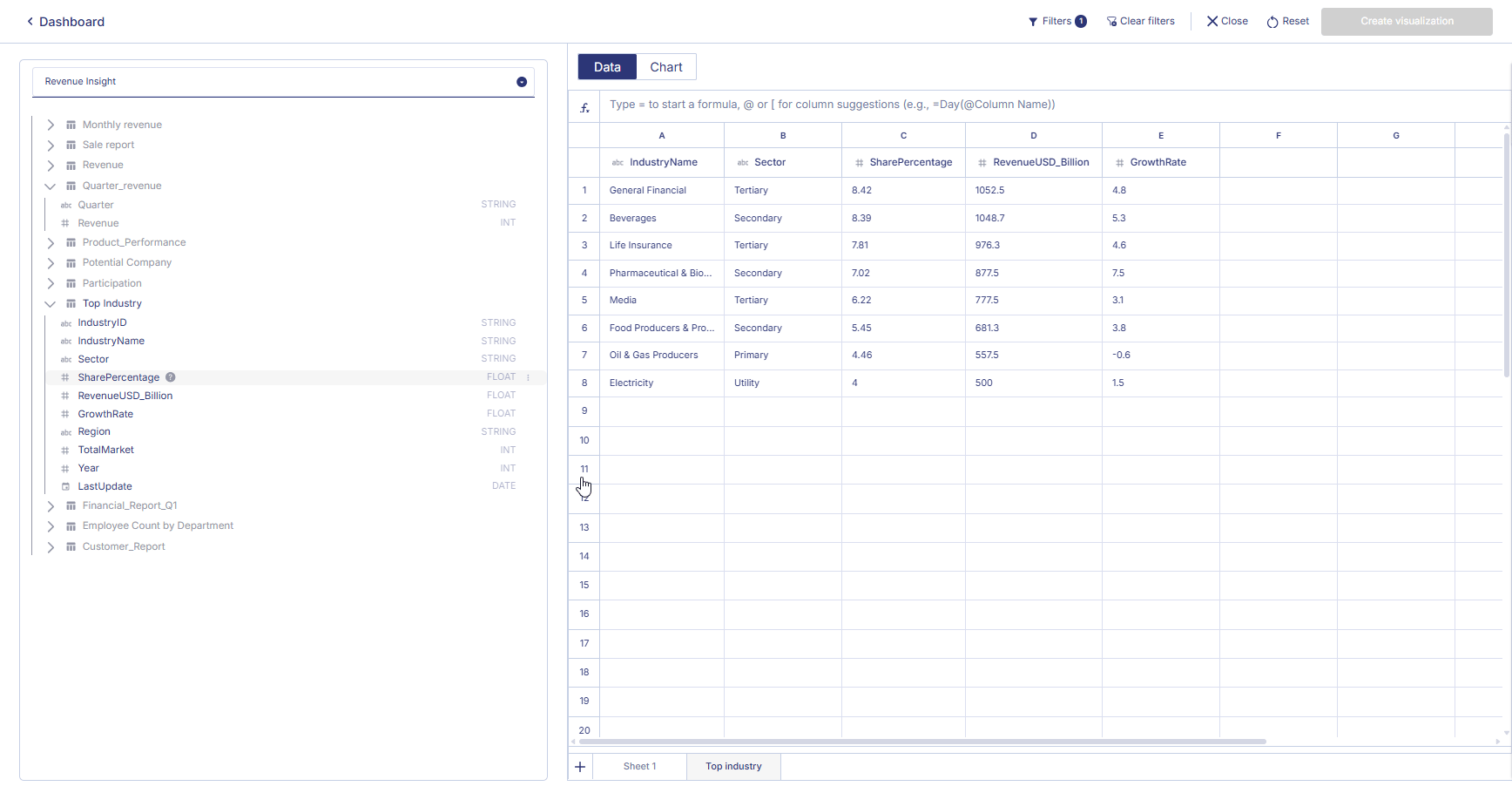Click the Quarter_revenue table icon
Viewport: 1512px width, 793px height.
pos(71,186)
